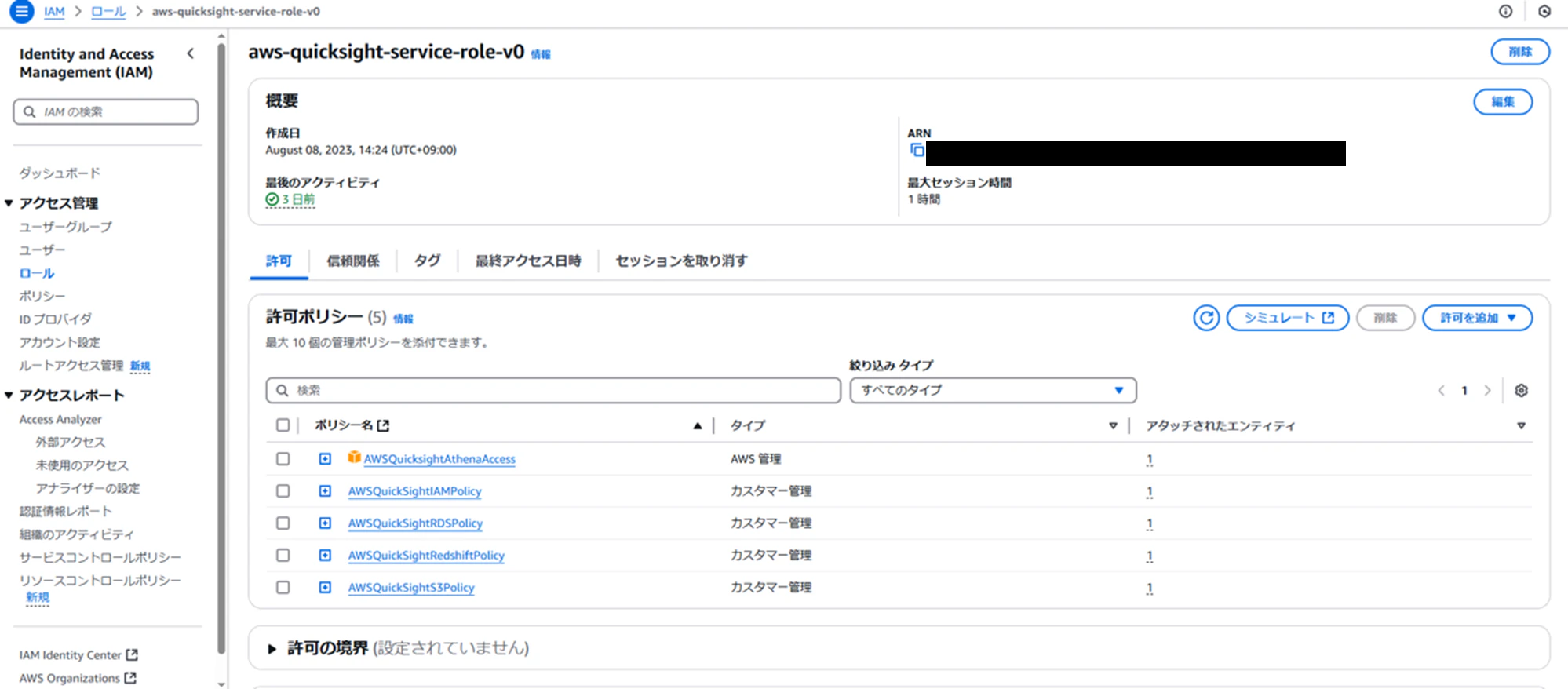The image size is (1568, 689).
Task: Click the AWS managed policy cube icon
Action: pos(354,458)
